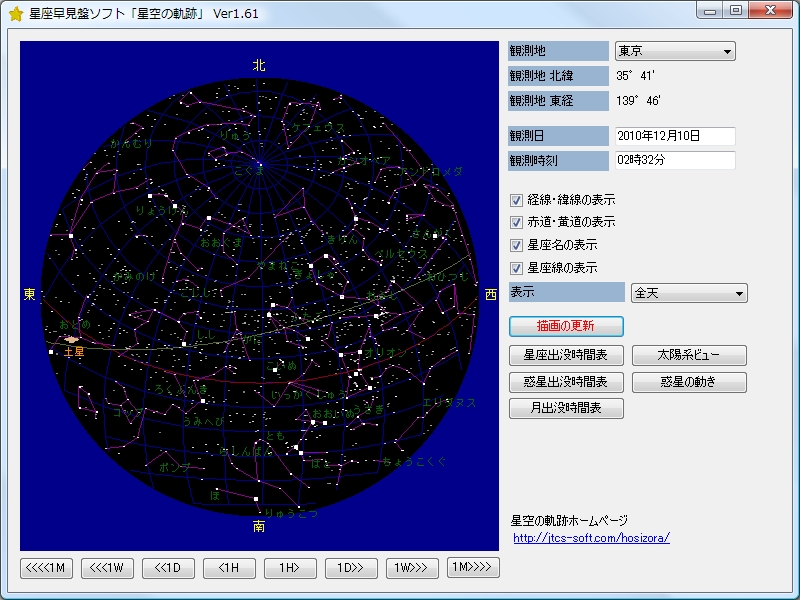Image resolution: width=800 pixels, height=600 pixels.
Task: Click the エリダヌス constellation label
Action: [449, 403]
